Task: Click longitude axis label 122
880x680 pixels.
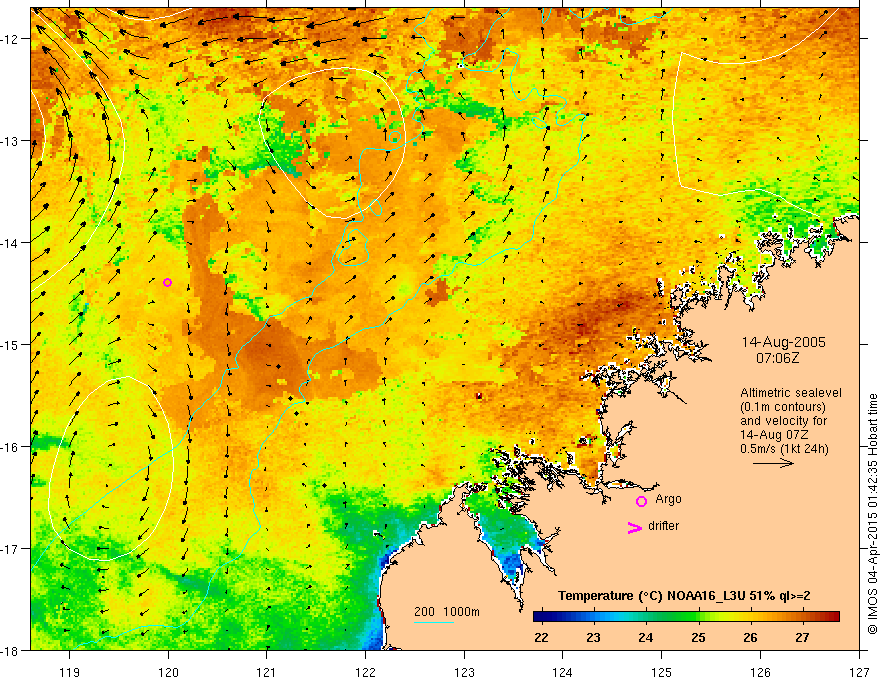Action: 366,672
